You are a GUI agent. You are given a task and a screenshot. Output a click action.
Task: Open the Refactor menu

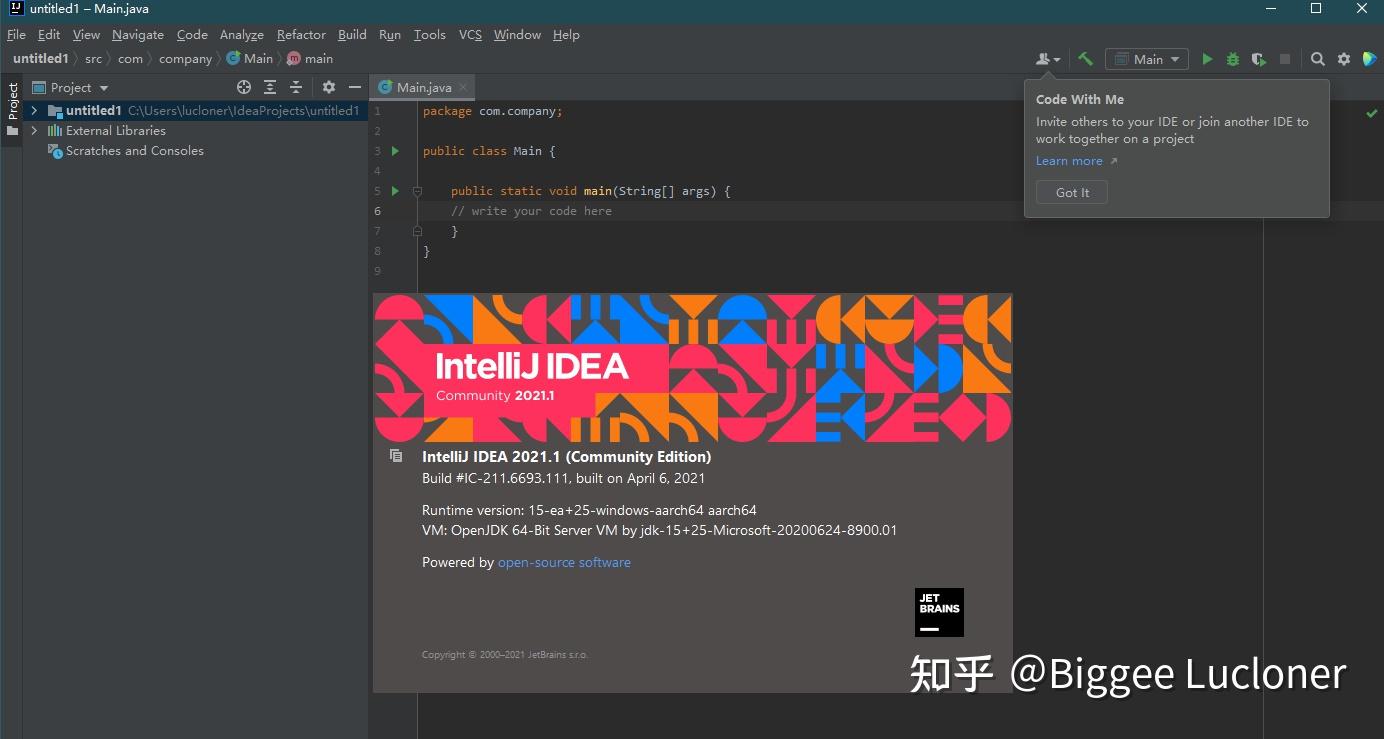(x=301, y=34)
